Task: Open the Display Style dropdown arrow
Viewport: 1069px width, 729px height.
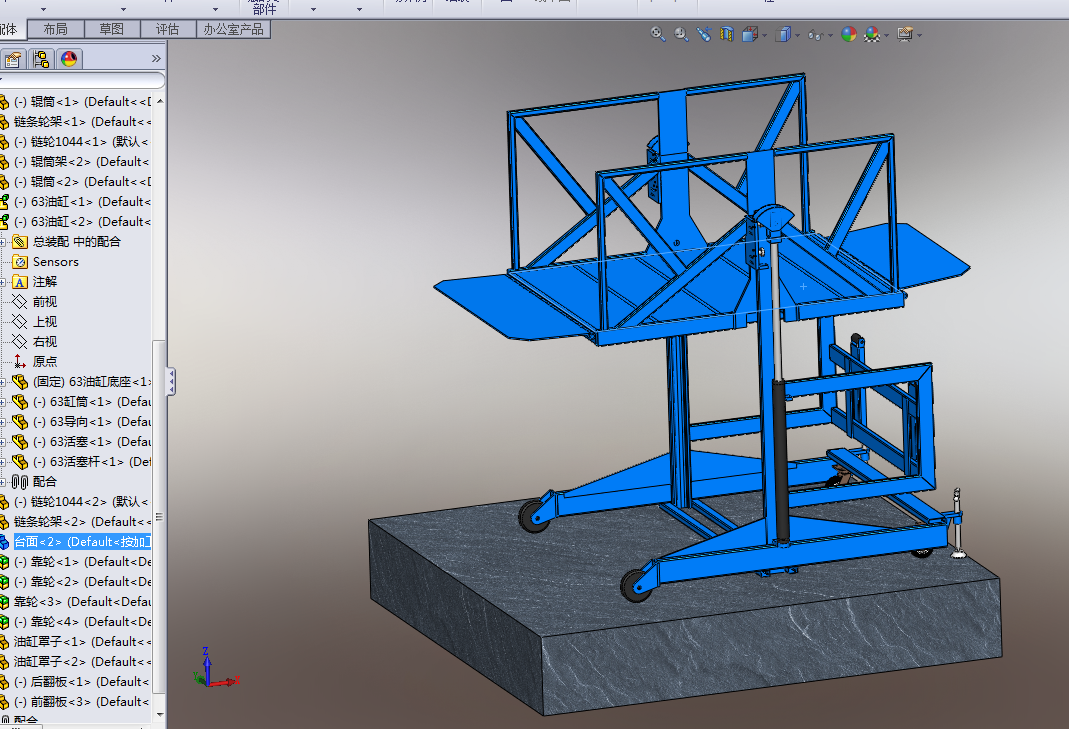Action: coord(797,35)
